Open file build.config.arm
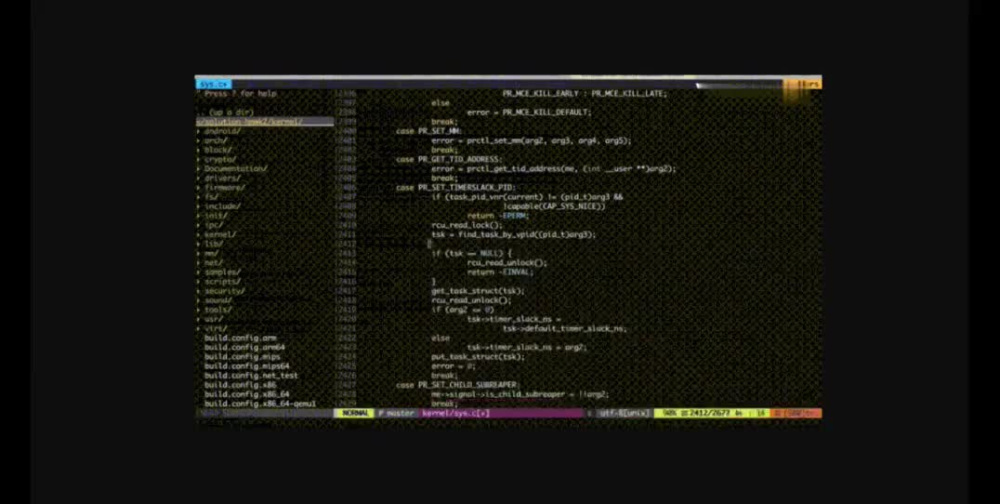This screenshot has height=504, width=1000. [x=240, y=338]
